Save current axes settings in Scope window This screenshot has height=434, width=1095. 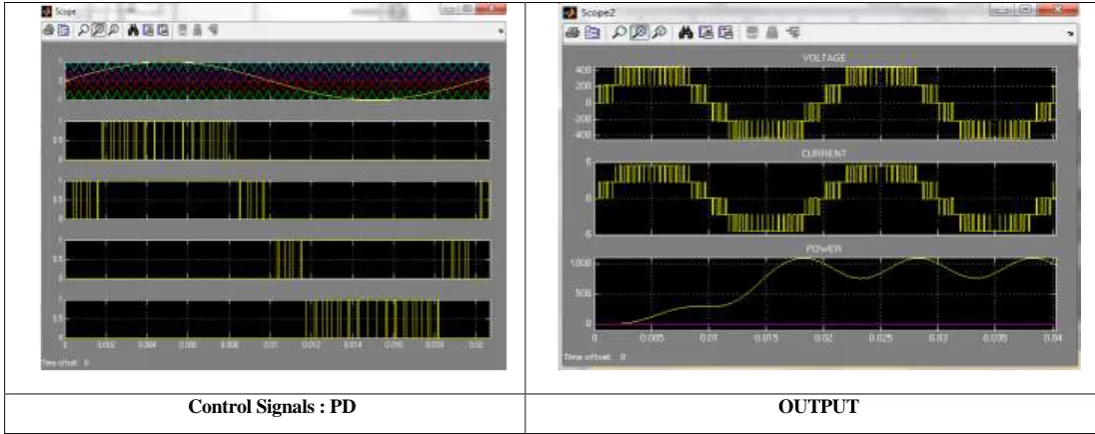coord(148,31)
